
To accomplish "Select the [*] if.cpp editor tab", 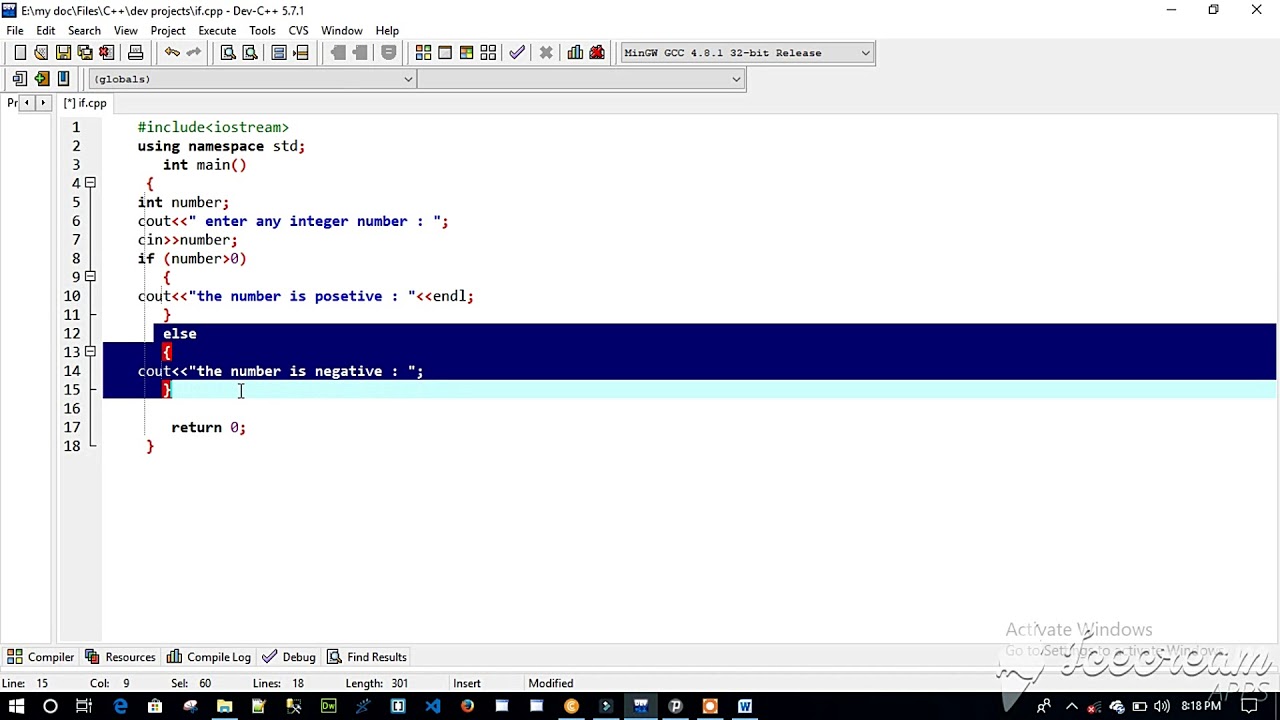I will [85, 103].
